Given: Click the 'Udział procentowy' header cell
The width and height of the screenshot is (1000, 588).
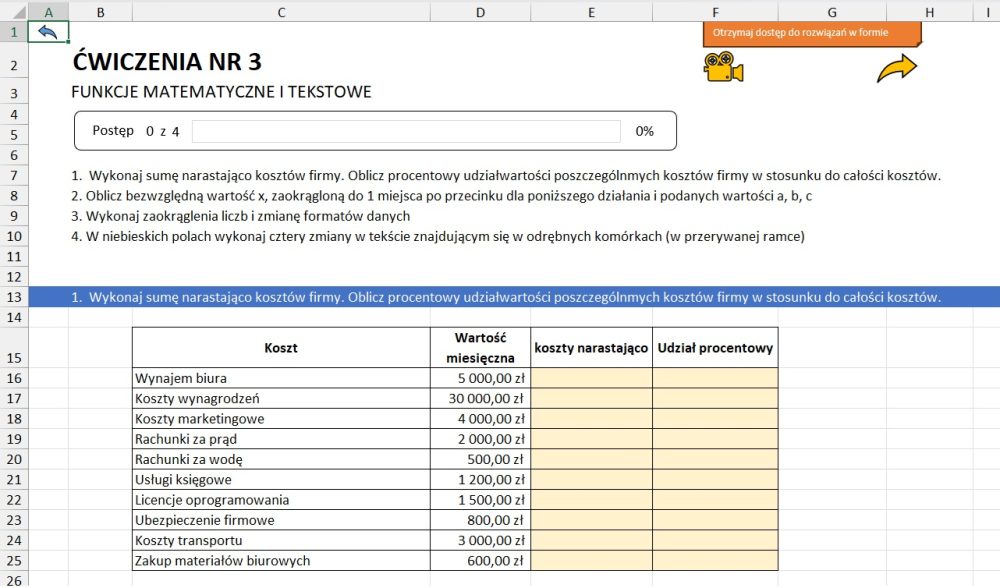Looking at the screenshot, I should (715, 348).
